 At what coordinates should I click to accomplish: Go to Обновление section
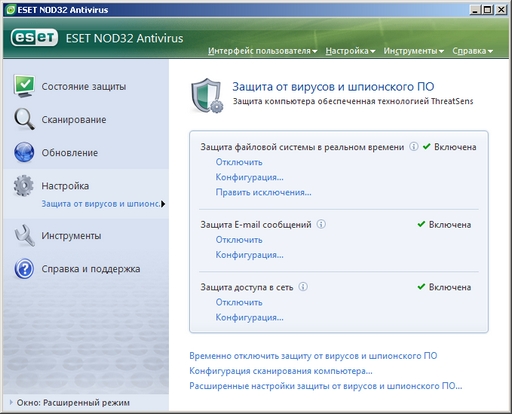tap(70, 153)
